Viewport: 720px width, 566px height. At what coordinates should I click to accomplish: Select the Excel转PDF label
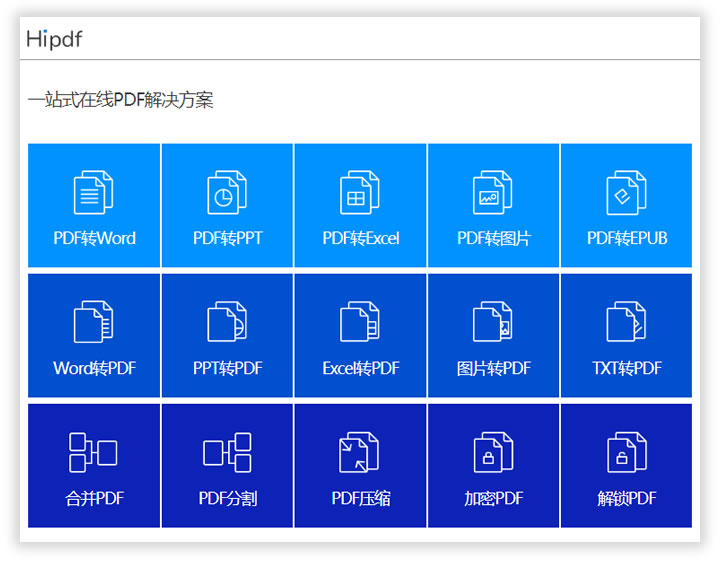[x=361, y=368]
